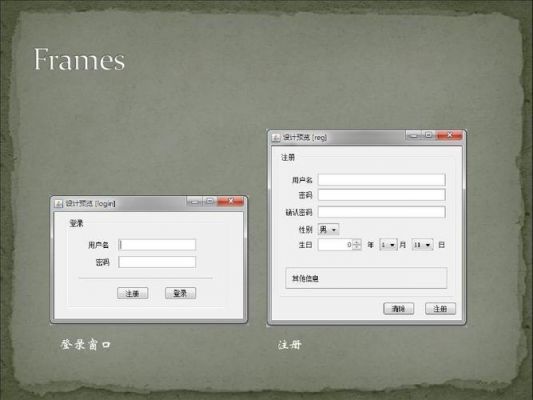
Task: Click the Frames slide title
Action: click(x=79, y=60)
